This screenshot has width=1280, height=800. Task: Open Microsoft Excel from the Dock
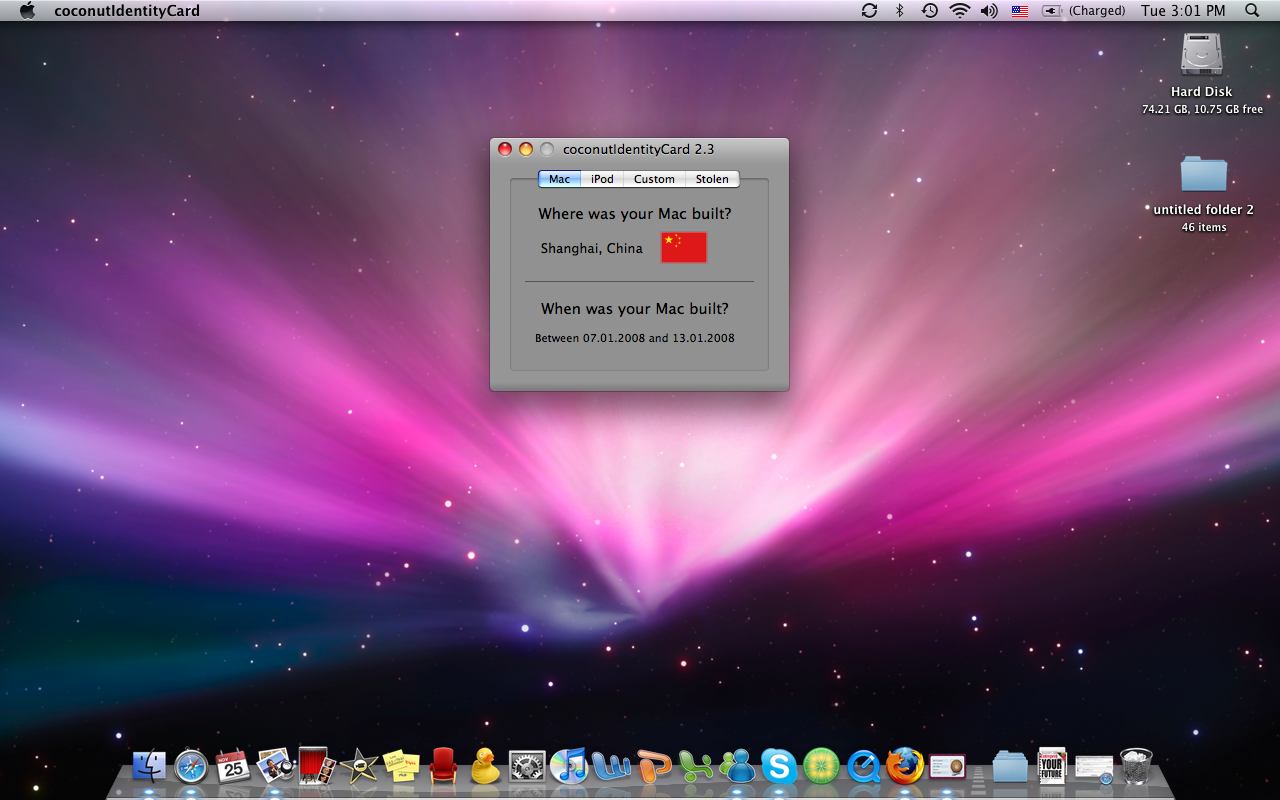[695, 766]
